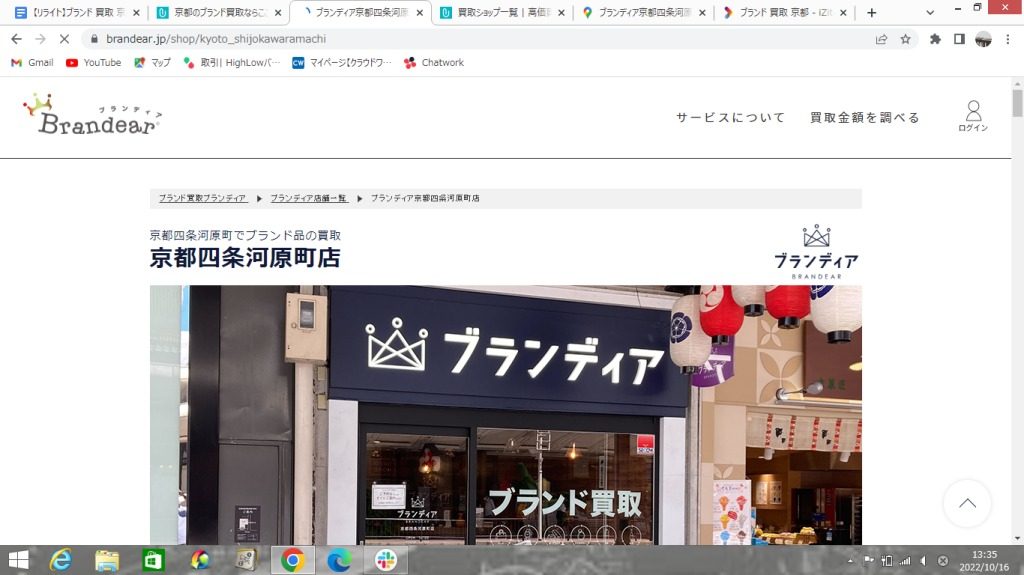This screenshot has width=1024, height=575.
Task: Open the ログイン user account icon
Action: (972, 116)
